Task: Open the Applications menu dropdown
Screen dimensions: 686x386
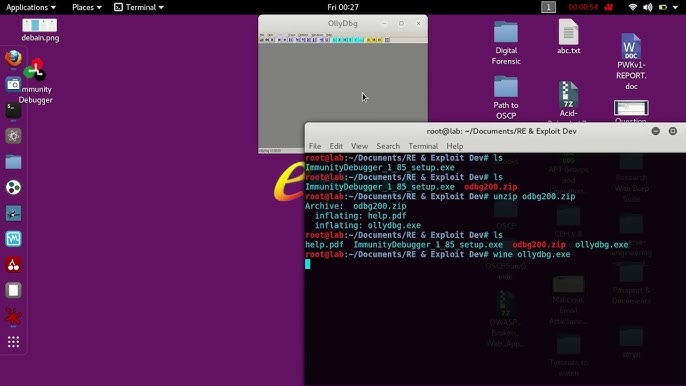Action: coord(31,7)
